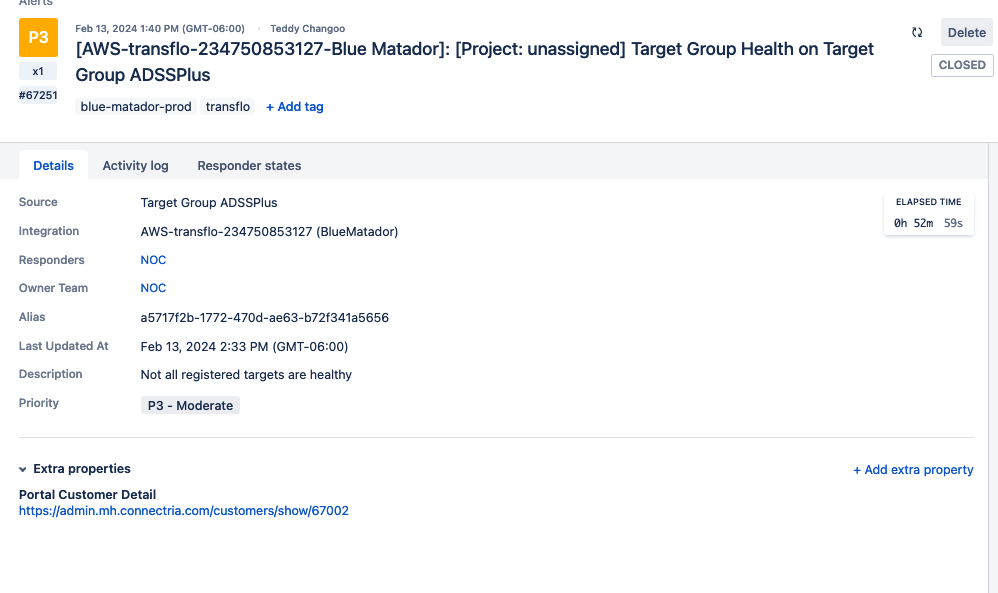Click the P3 priority badge

[x=38, y=38]
